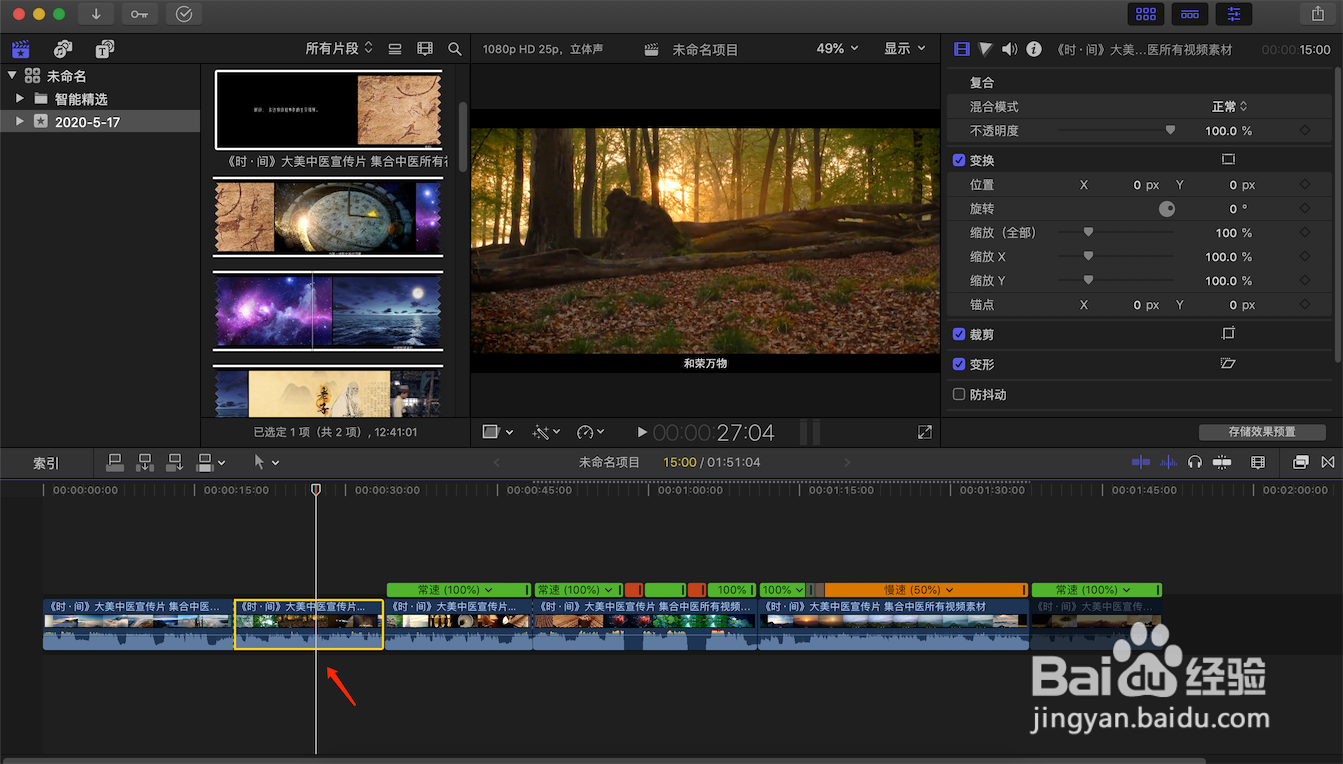Open titles and generators sidebar icon

(105, 49)
